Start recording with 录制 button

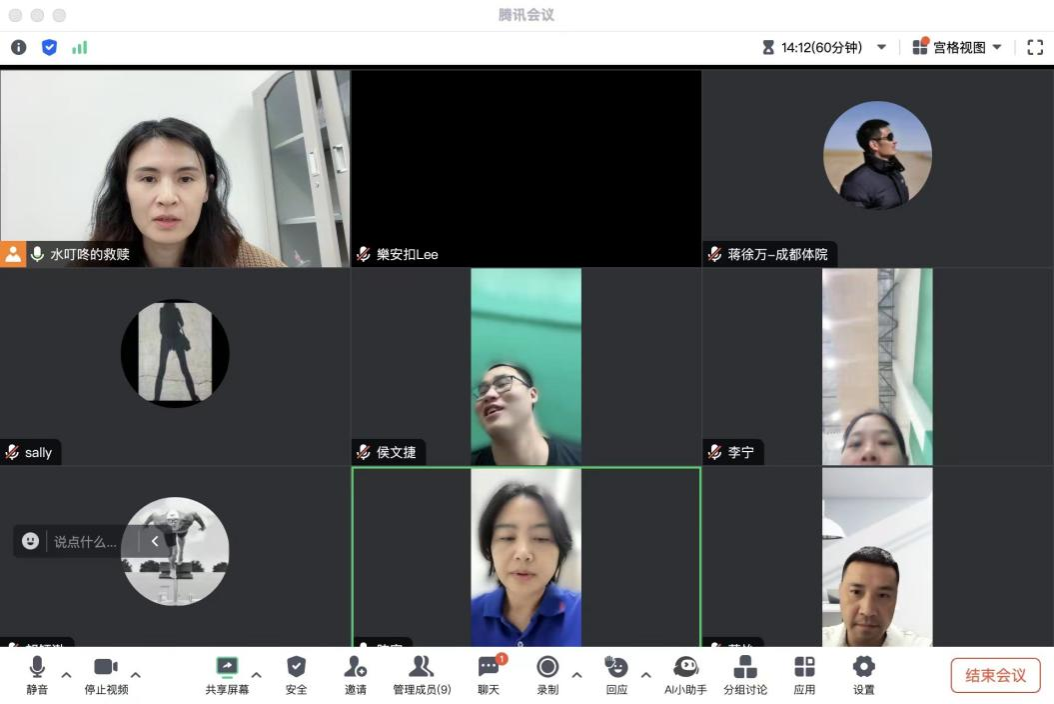(547, 674)
